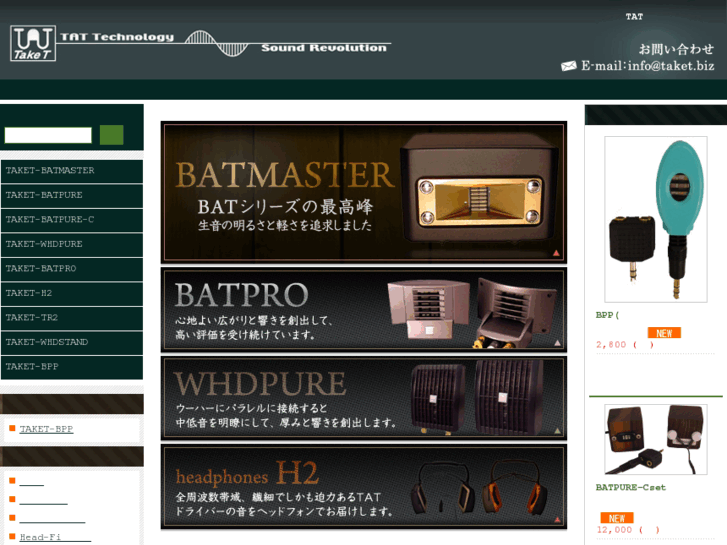727x545 pixels.
Task: Open the TAKET-WHDSTAND menu item
Action: pyautogui.click(x=72, y=343)
